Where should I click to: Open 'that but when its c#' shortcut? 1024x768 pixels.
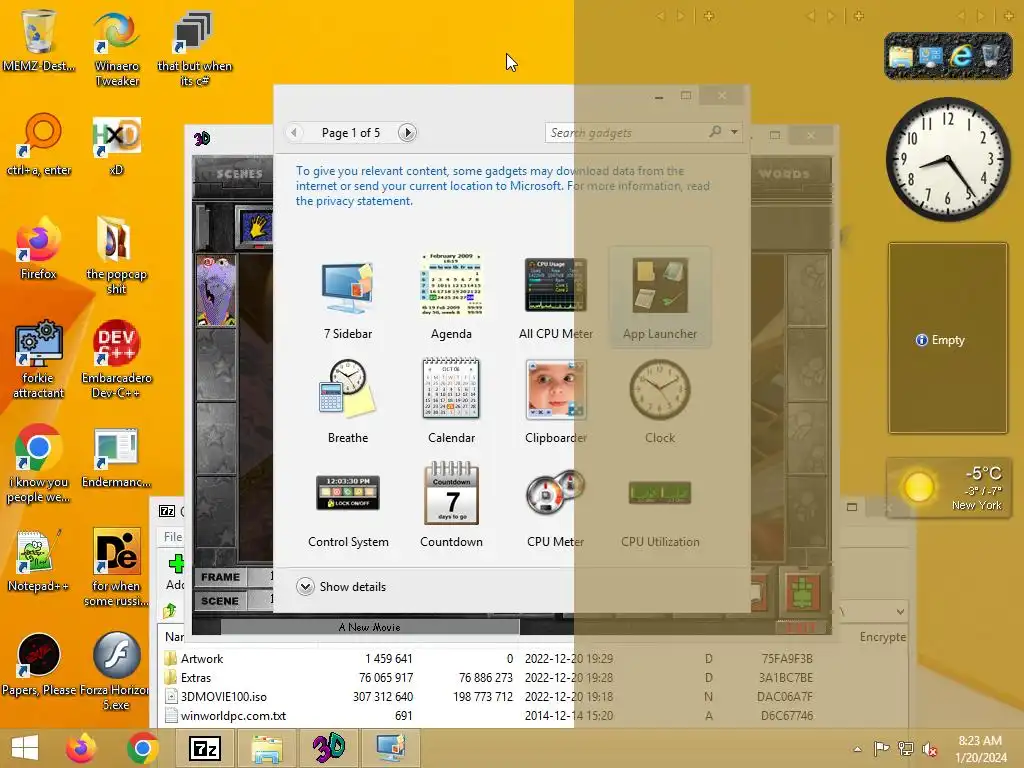click(195, 47)
